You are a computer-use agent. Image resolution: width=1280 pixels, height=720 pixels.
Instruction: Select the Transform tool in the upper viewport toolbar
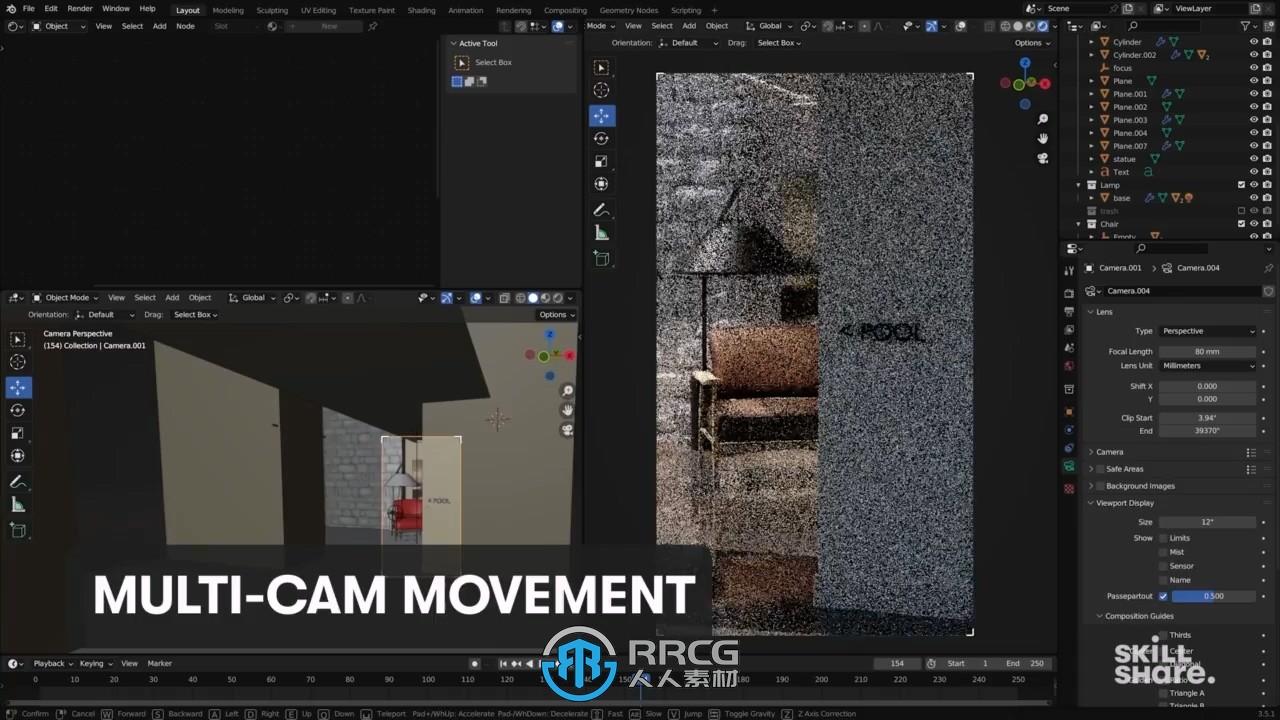(601, 184)
